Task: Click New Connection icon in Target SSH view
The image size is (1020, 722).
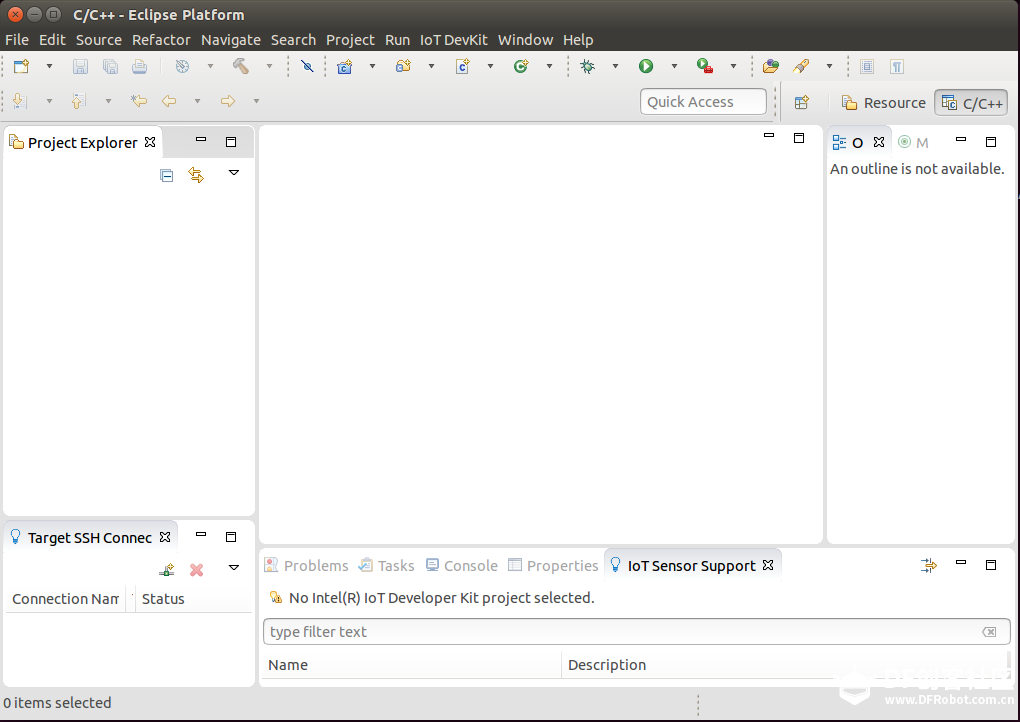Action: coord(167,570)
